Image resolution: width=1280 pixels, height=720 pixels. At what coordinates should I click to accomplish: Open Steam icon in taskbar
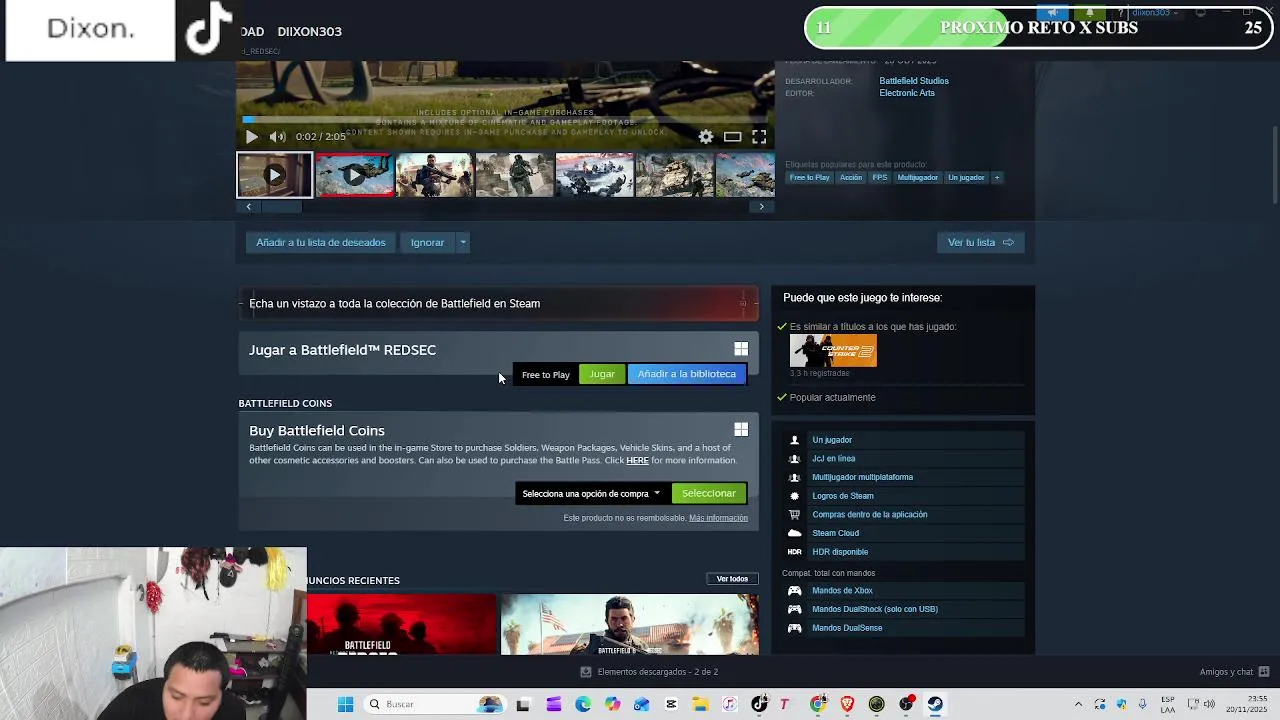click(935, 704)
